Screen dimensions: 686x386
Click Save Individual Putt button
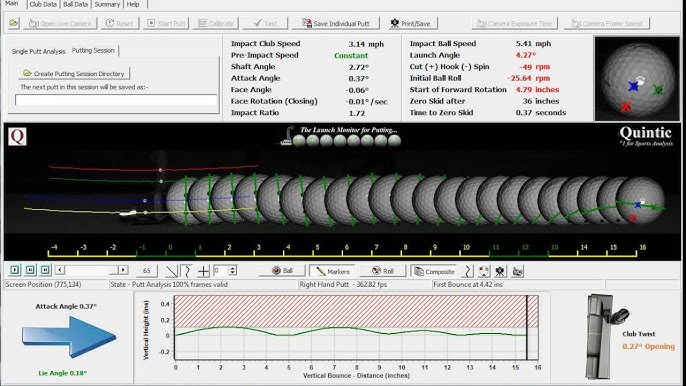[x=336, y=23]
